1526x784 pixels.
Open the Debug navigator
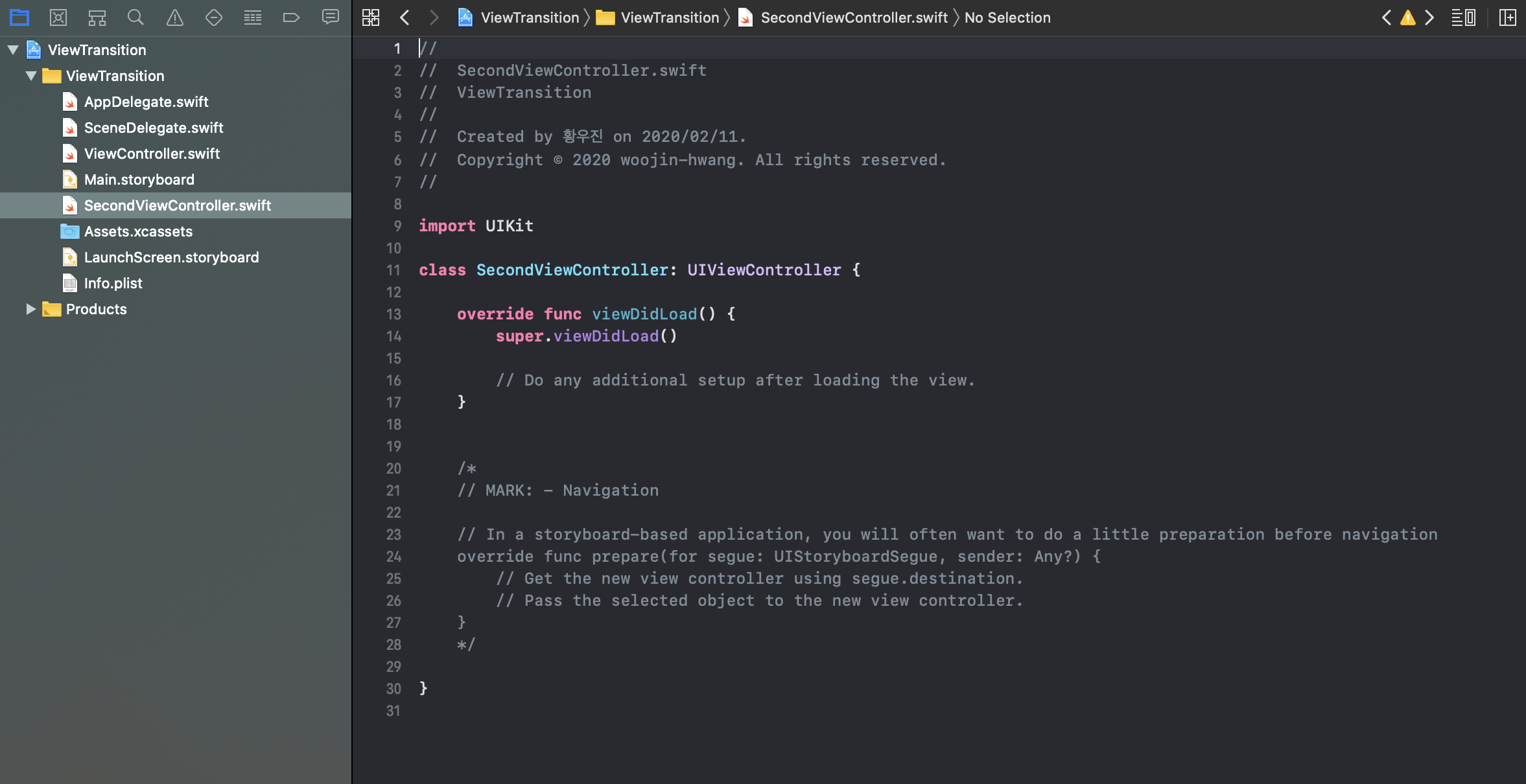[x=252, y=17]
